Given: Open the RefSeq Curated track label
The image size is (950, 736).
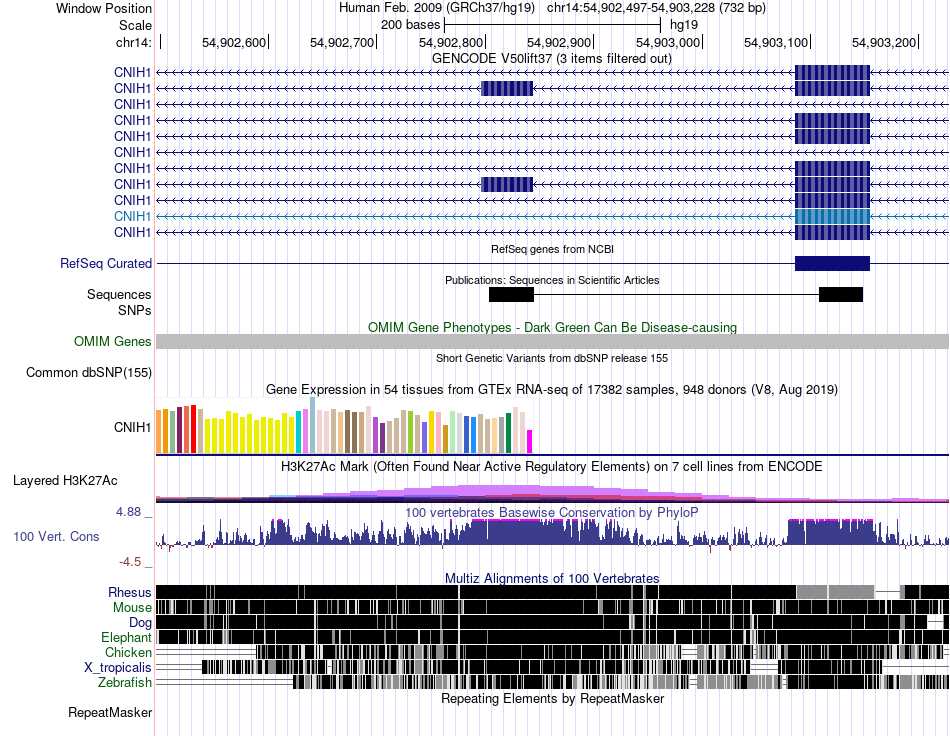Looking at the screenshot, I should pyautogui.click(x=105, y=264).
